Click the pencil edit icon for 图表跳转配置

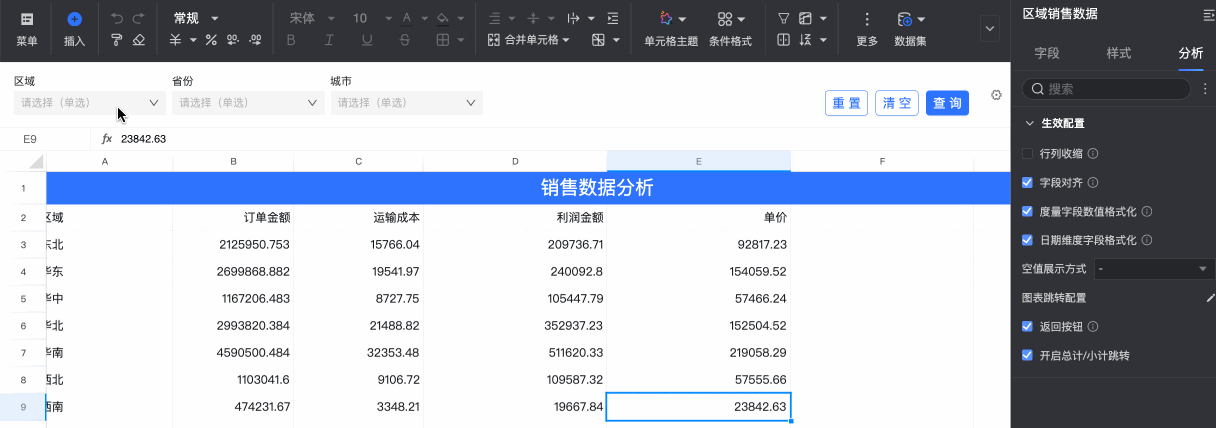1211,298
